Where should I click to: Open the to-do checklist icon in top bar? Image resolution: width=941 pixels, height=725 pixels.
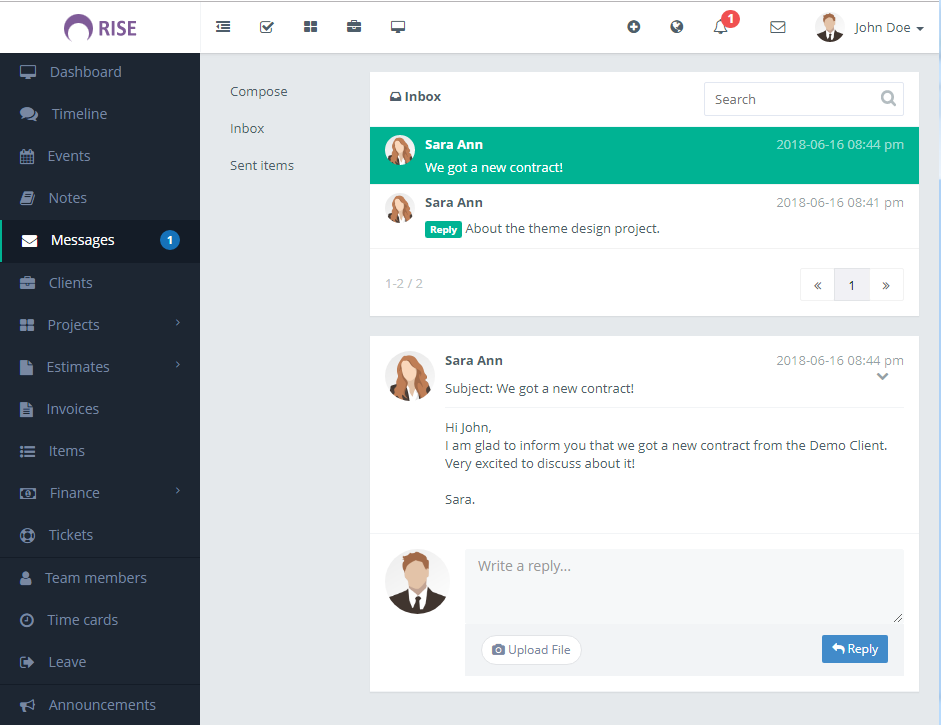pos(267,27)
